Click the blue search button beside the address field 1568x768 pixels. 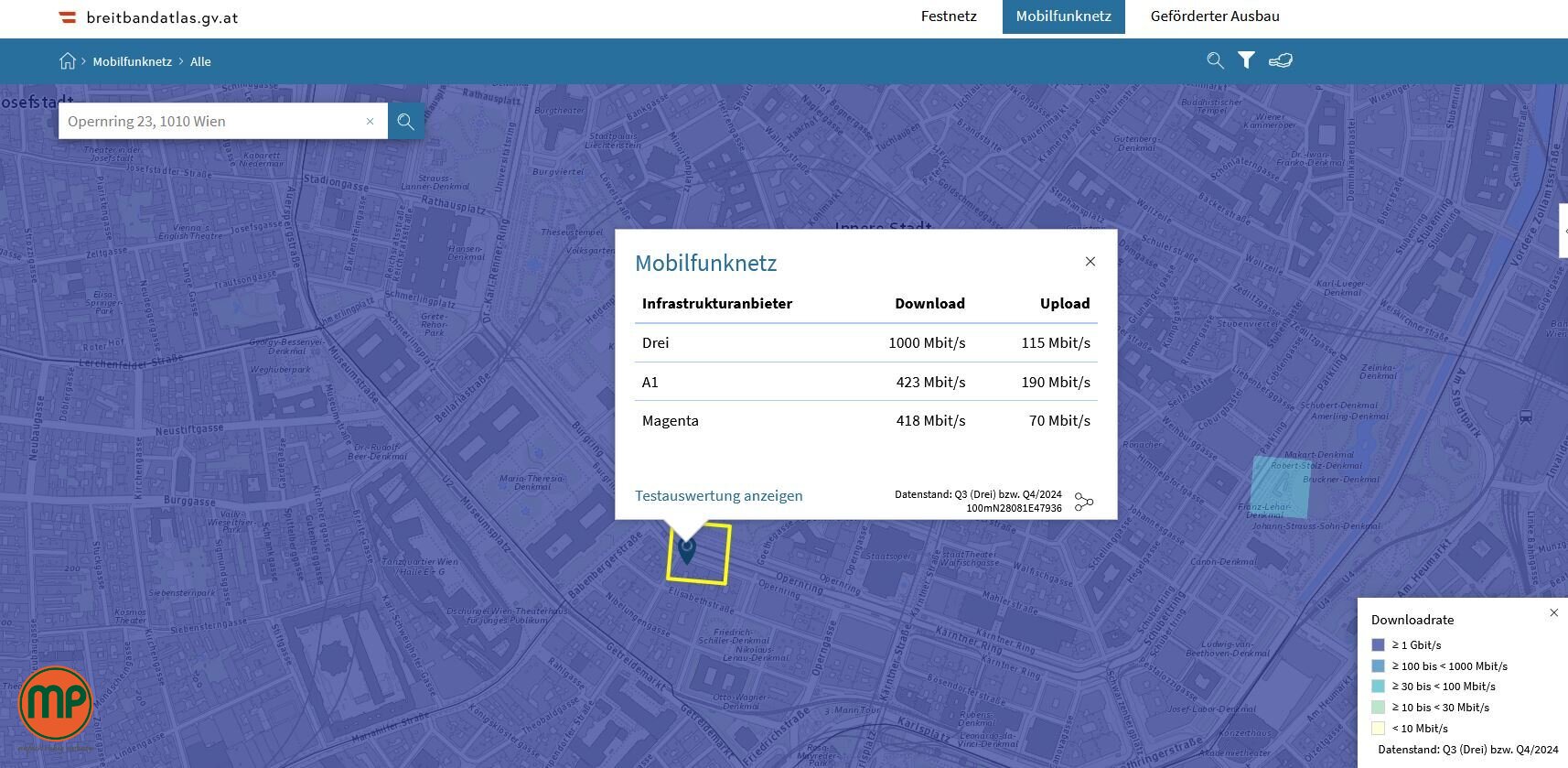tap(405, 121)
